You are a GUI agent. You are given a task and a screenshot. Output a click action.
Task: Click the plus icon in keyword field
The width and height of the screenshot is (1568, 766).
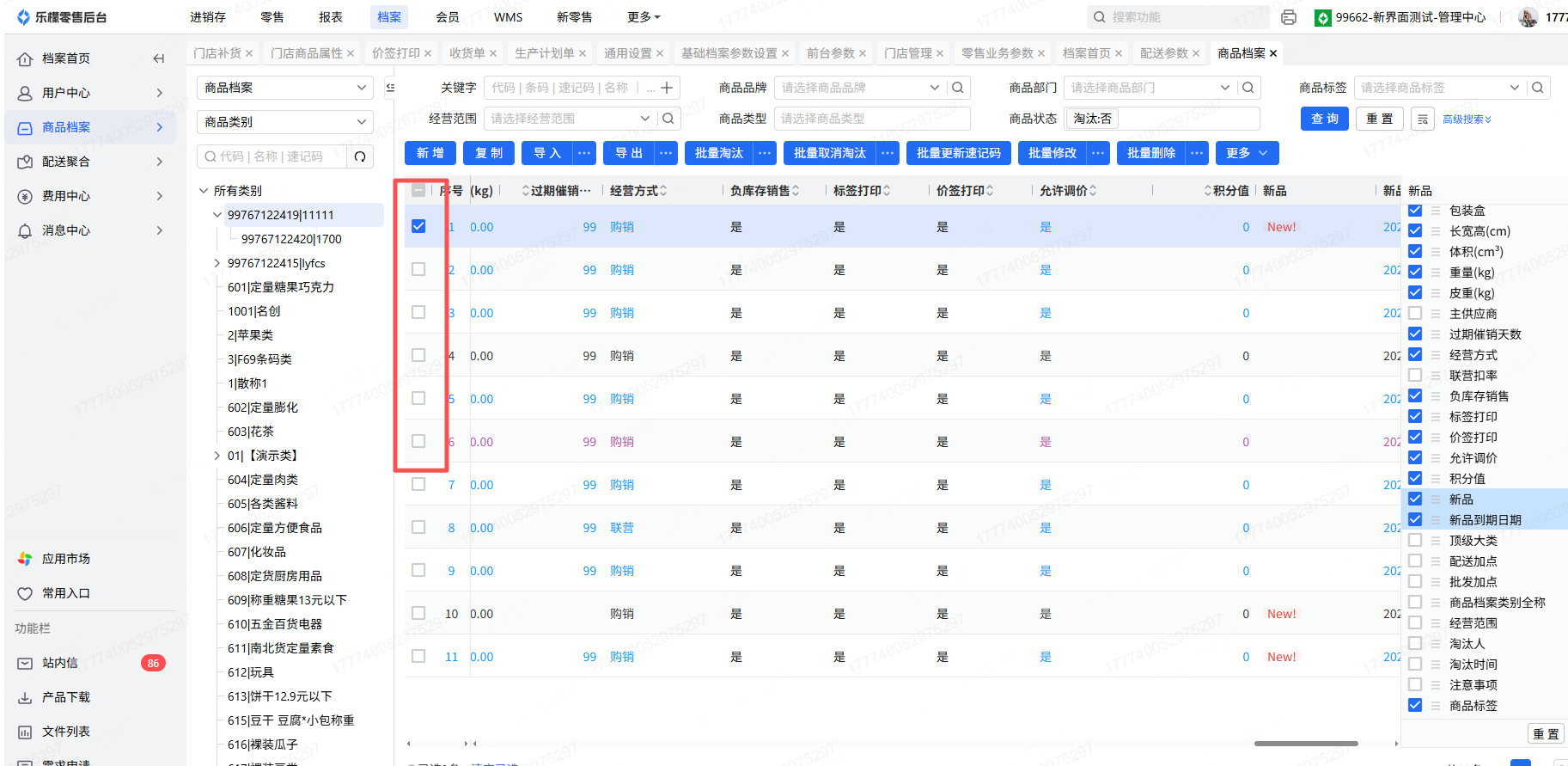point(667,88)
